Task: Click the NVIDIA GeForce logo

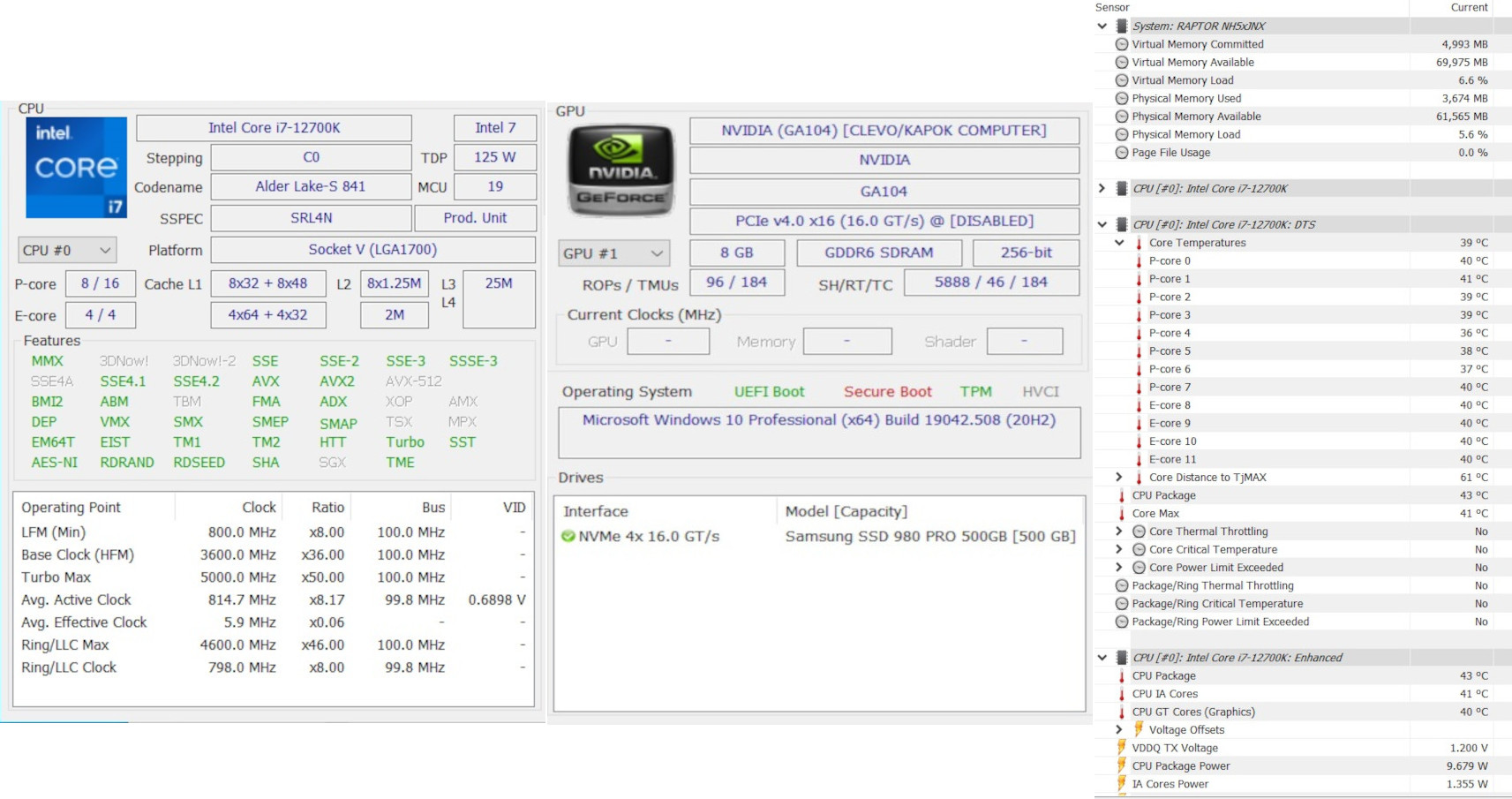Action: (621, 171)
